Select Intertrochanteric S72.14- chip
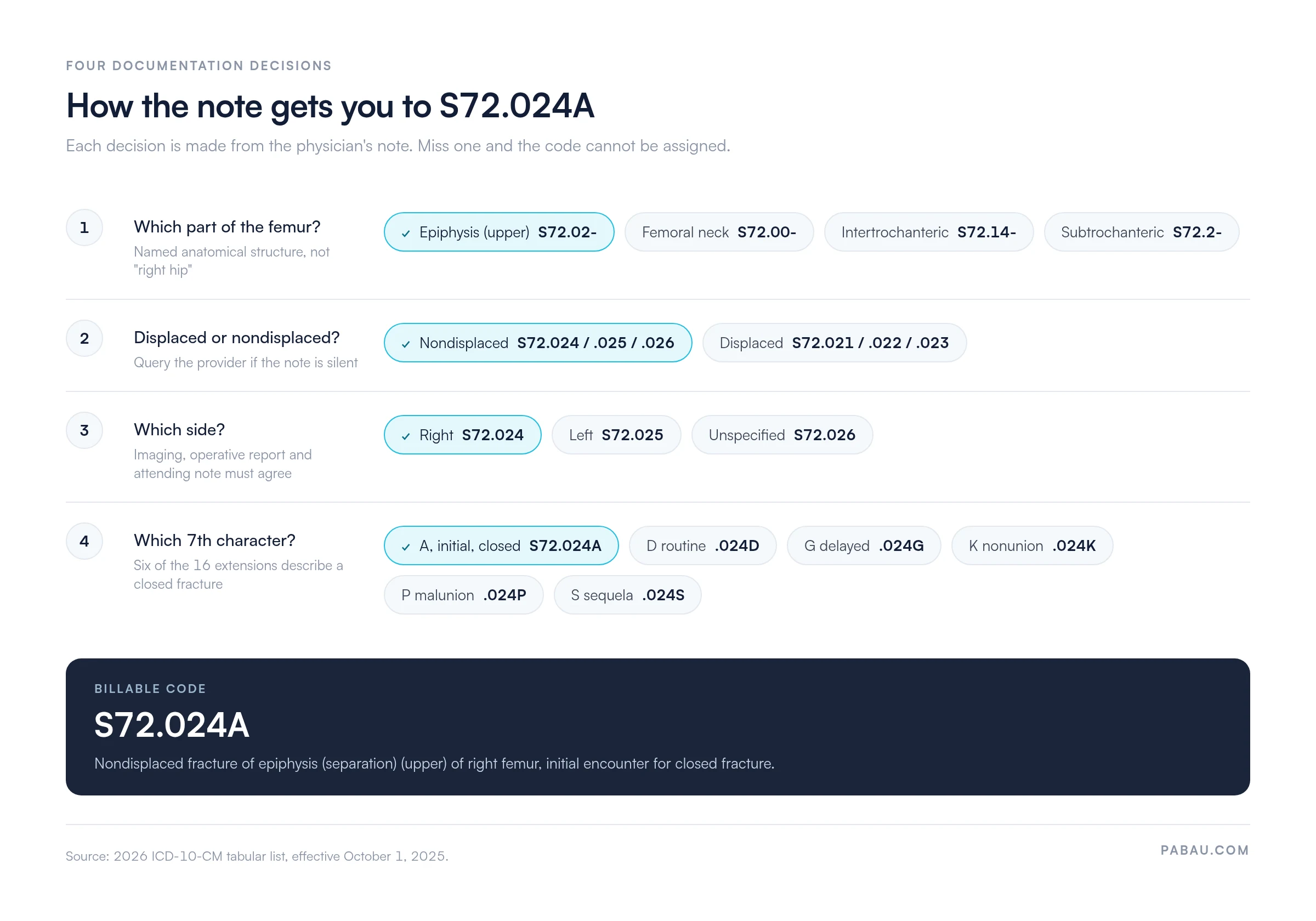 point(928,232)
